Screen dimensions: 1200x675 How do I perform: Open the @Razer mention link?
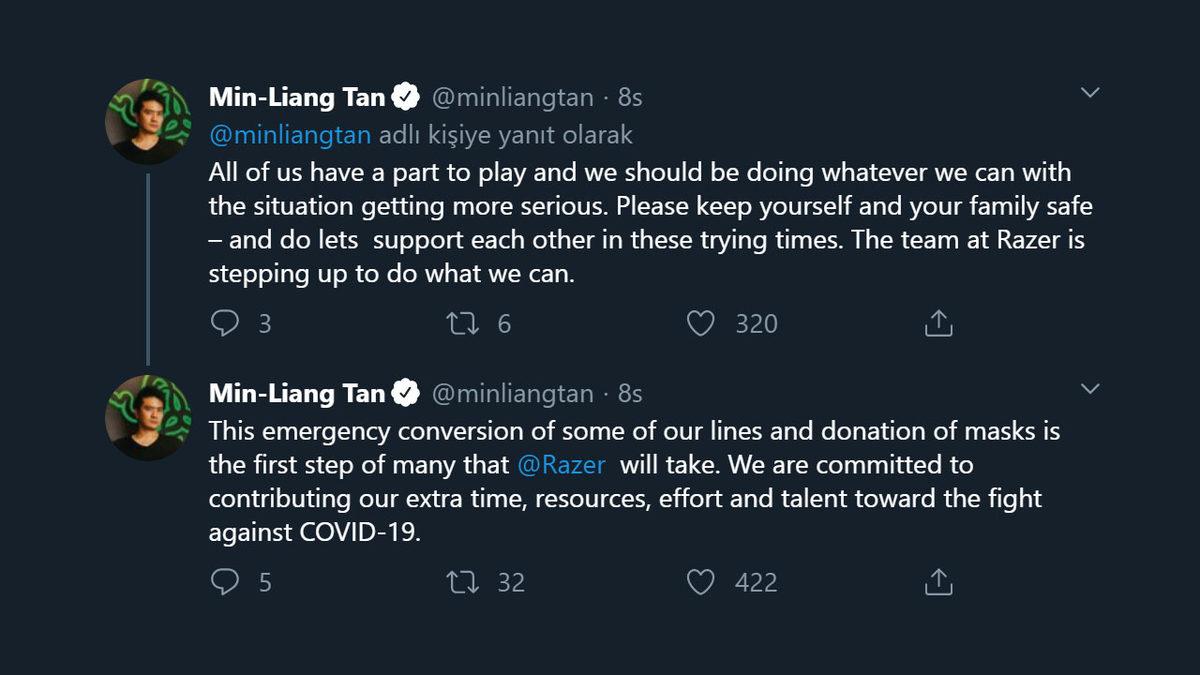[x=562, y=465]
